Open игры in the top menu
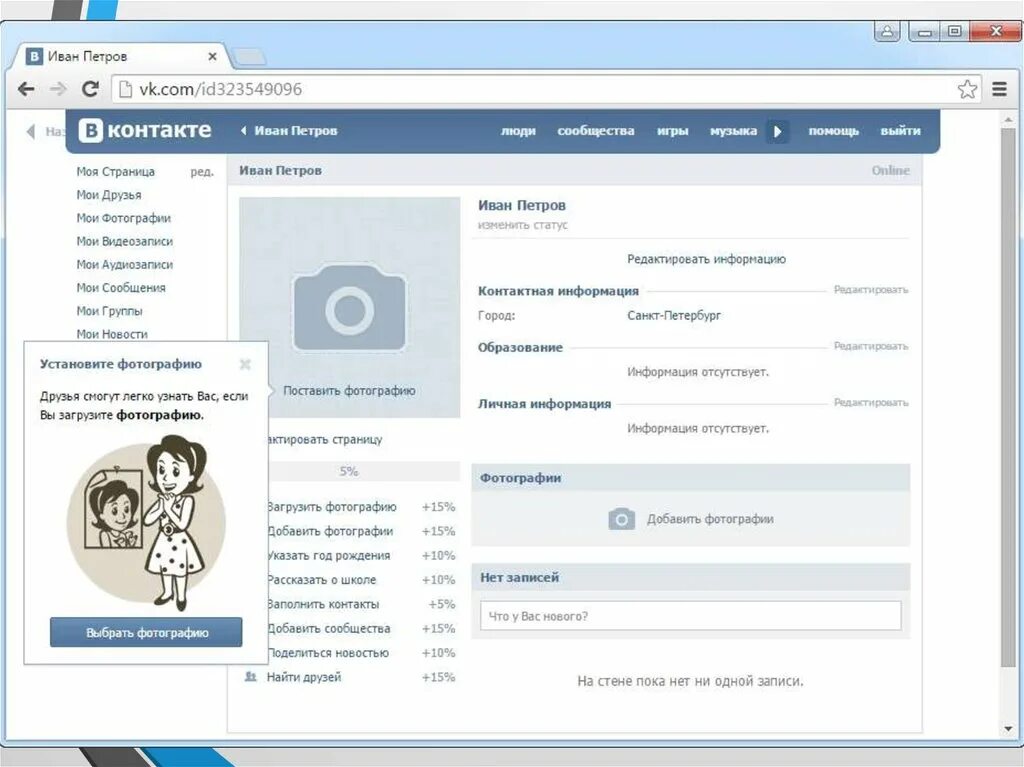The width and height of the screenshot is (1024, 767). tap(672, 131)
